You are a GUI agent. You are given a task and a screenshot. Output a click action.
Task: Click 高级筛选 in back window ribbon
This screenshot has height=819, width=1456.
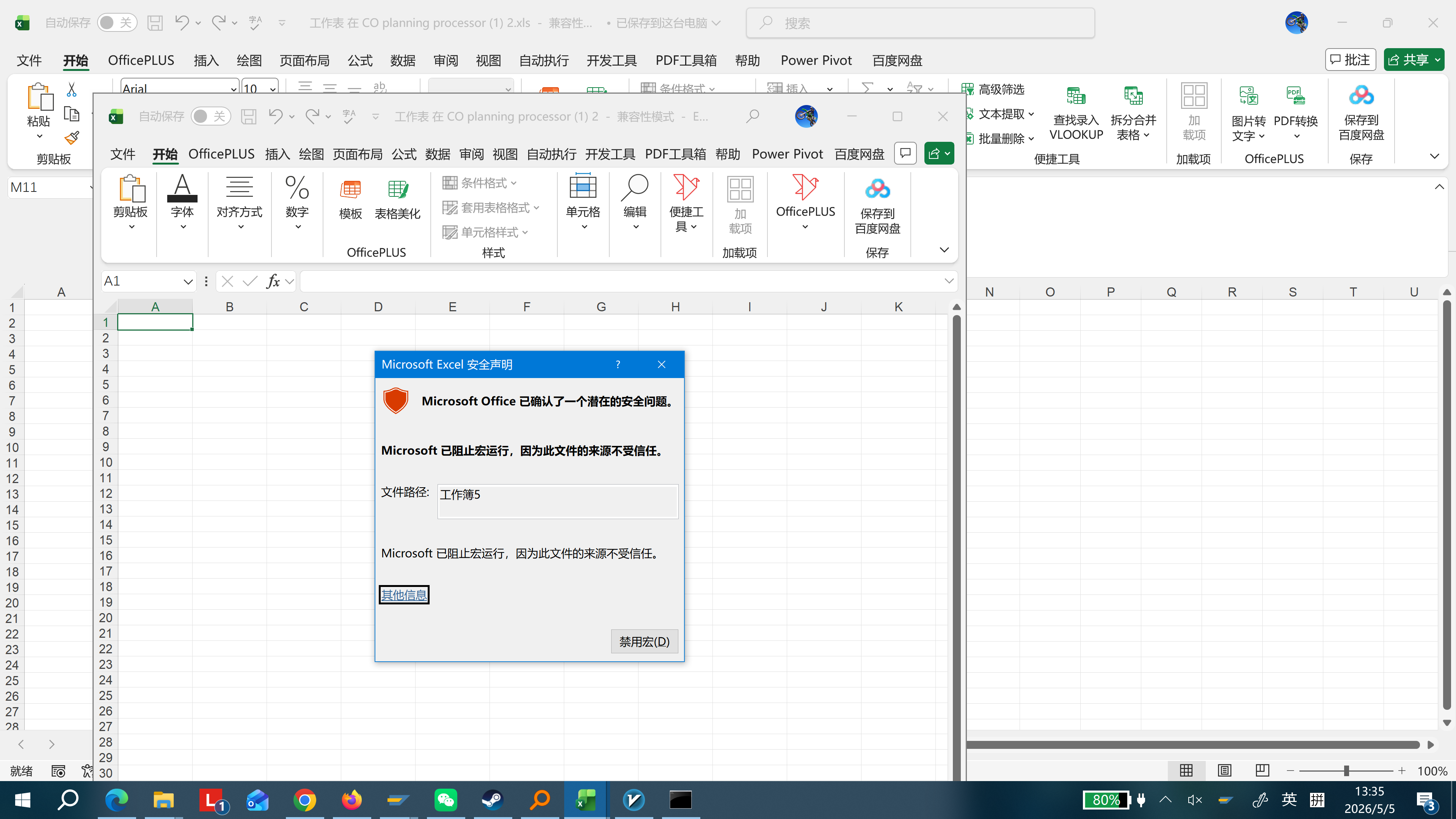coord(994,89)
